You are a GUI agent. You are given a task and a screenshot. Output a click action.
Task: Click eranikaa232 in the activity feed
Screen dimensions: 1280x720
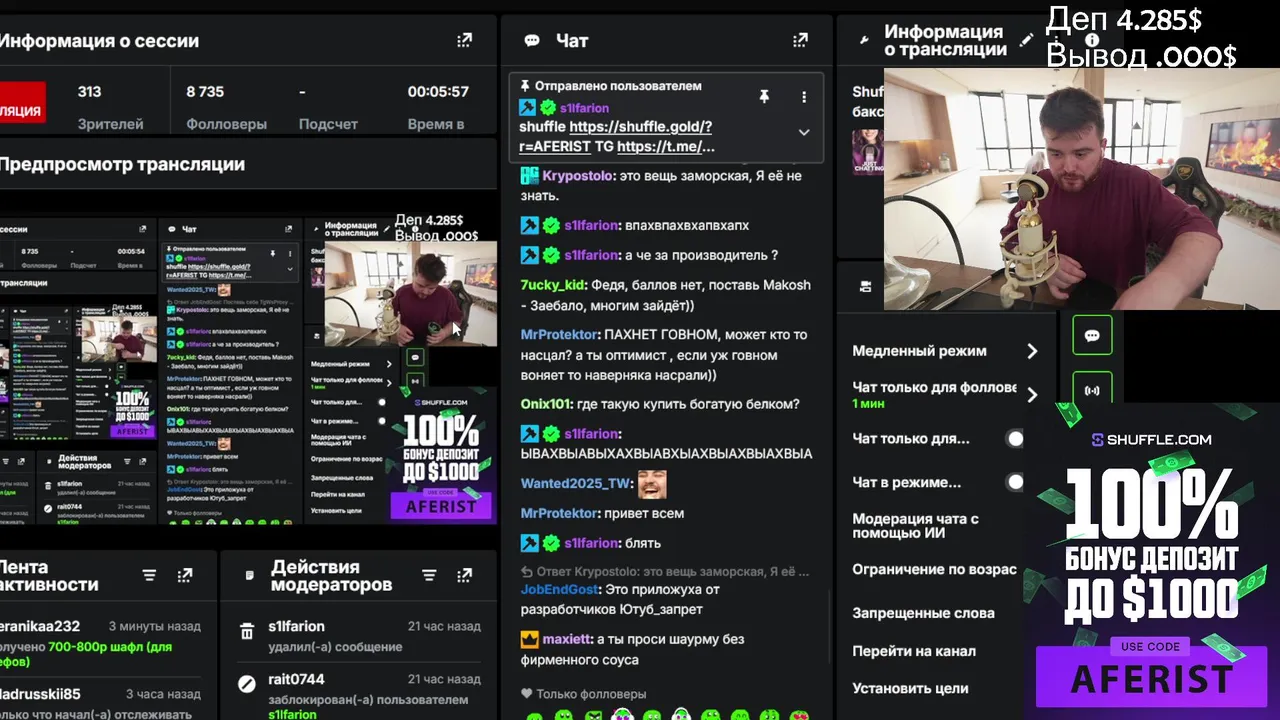pyautogui.click(x=40, y=626)
